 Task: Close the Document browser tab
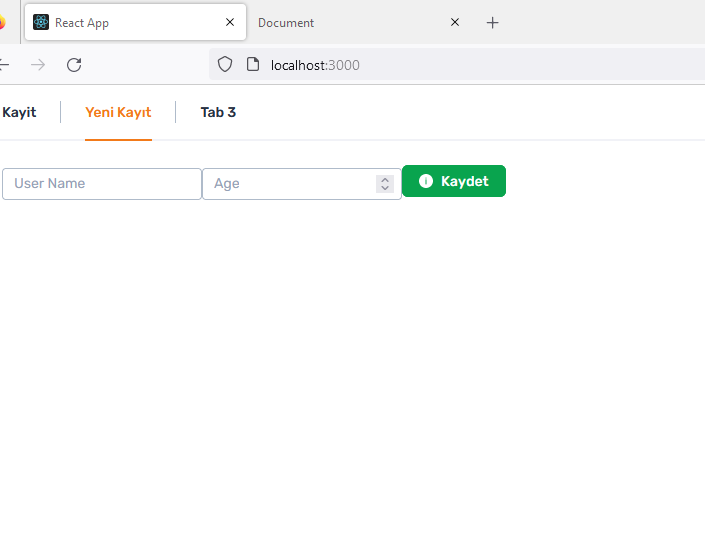point(455,22)
